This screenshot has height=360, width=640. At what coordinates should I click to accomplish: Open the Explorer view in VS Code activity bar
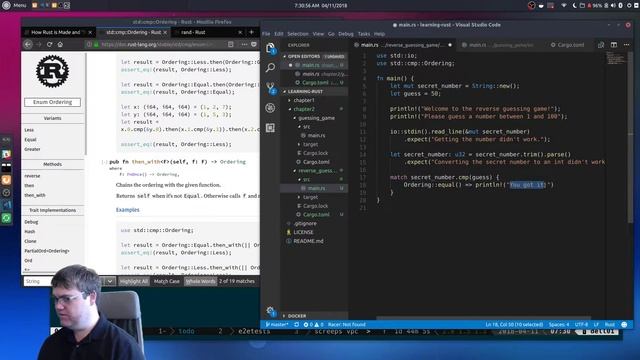[270, 49]
